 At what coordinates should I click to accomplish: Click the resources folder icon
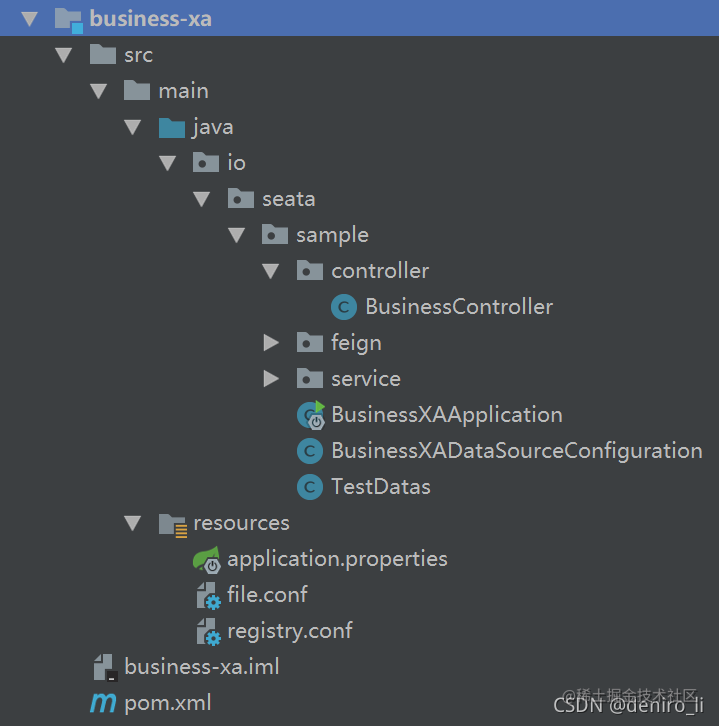(173, 525)
